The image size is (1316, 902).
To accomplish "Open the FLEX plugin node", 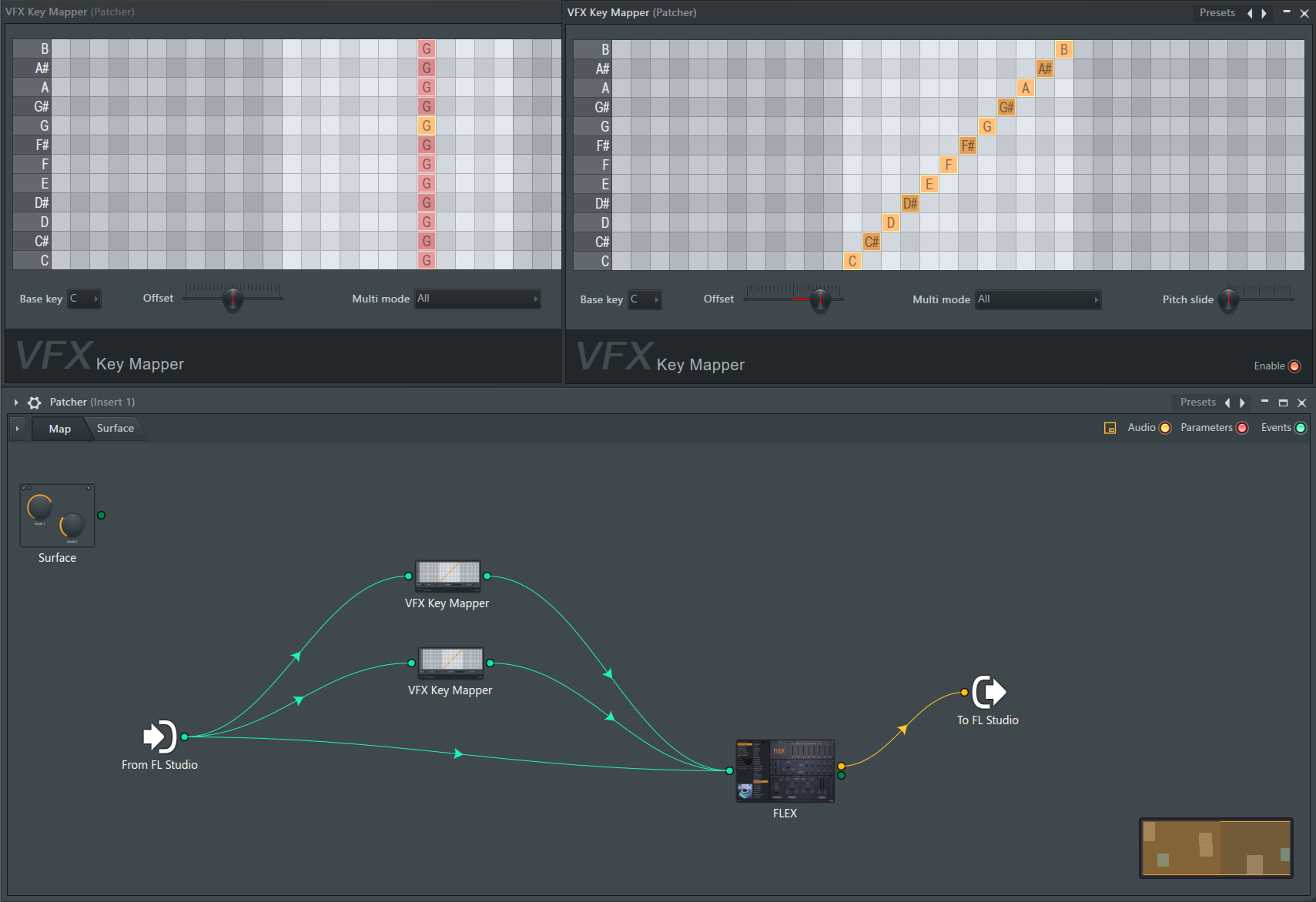I will click(x=785, y=771).
